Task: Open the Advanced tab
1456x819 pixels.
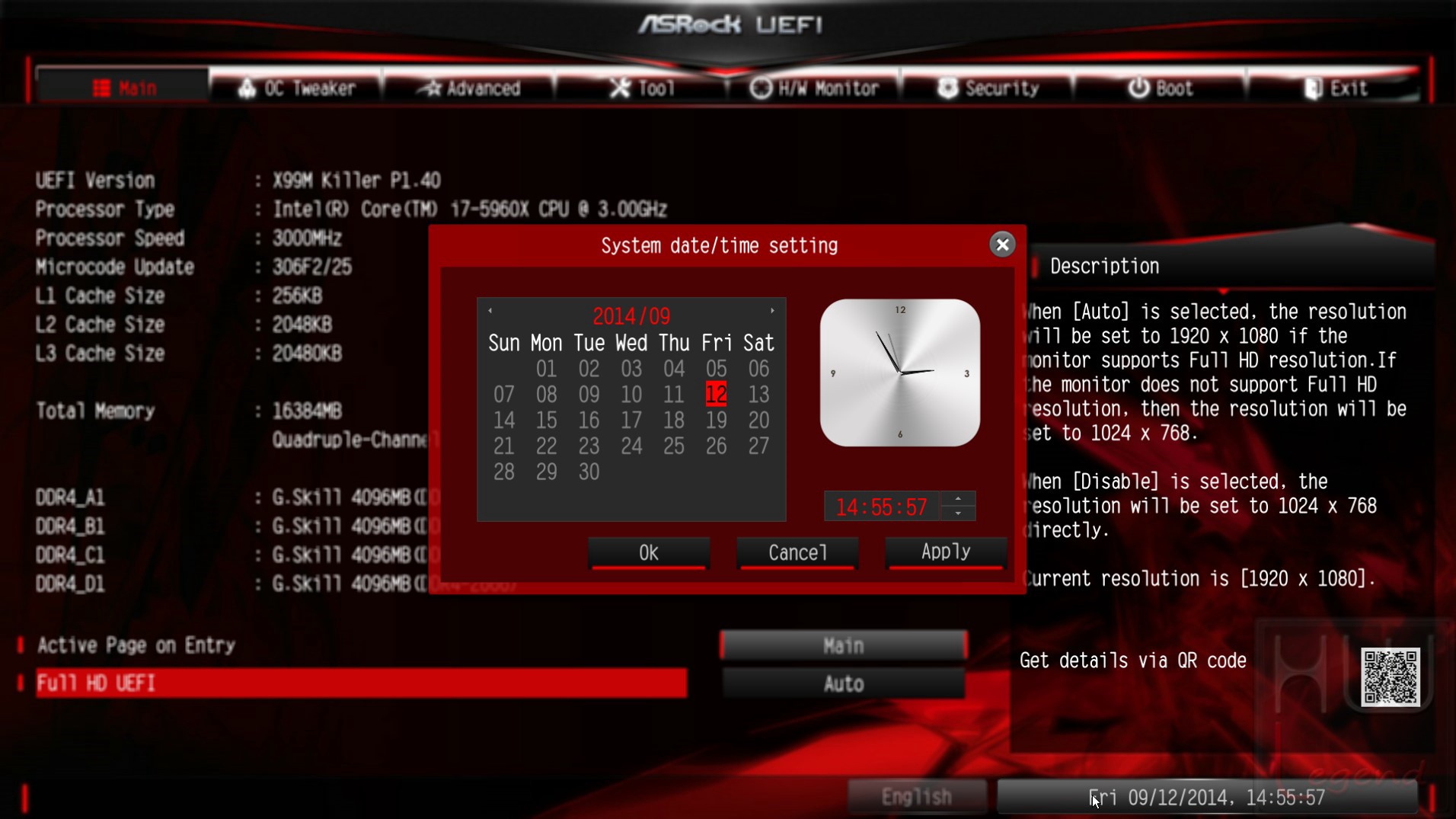Action: point(469,88)
